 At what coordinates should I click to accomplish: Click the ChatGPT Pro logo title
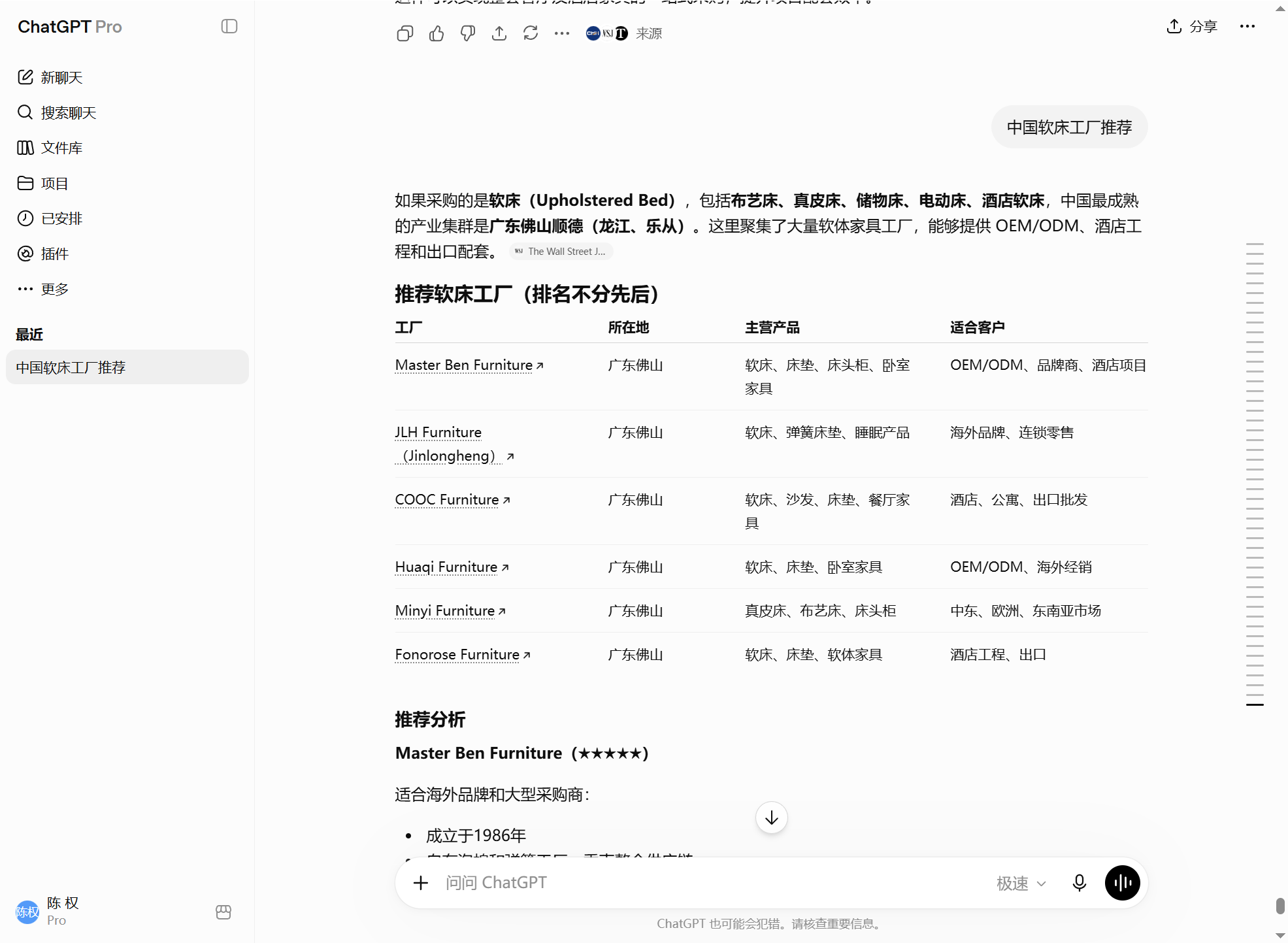point(70,26)
